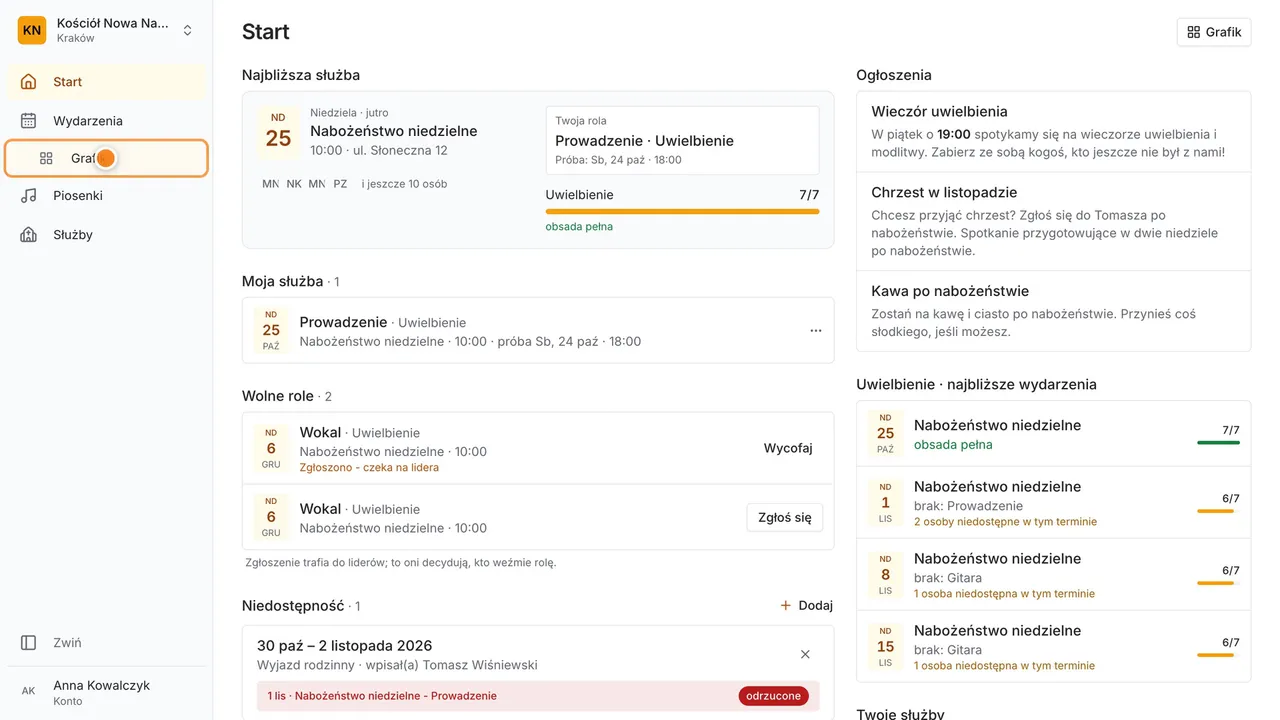Remove the 30 paź – 2 listopada unavailability
Viewport: 1280px width, 720px height.
pos(805,654)
